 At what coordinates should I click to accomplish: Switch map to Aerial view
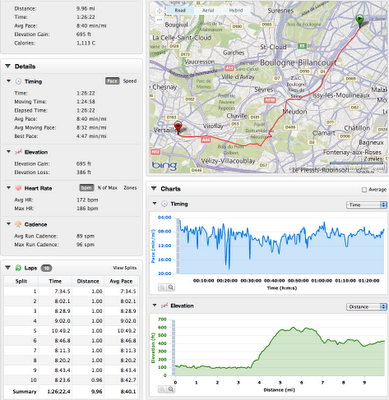[208, 10]
